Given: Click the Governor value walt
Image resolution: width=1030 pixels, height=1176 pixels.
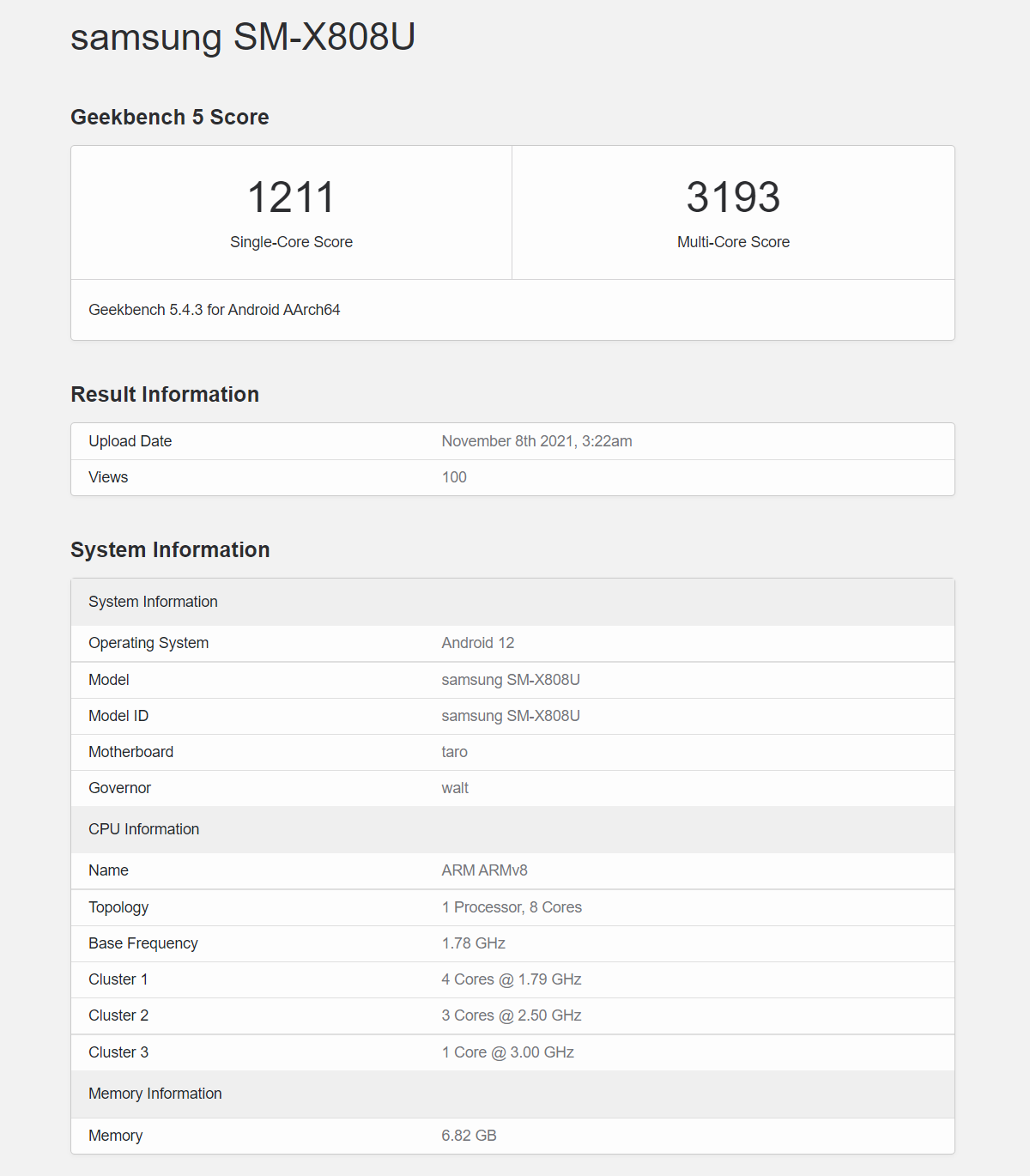Looking at the screenshot, I should [455, 788].
